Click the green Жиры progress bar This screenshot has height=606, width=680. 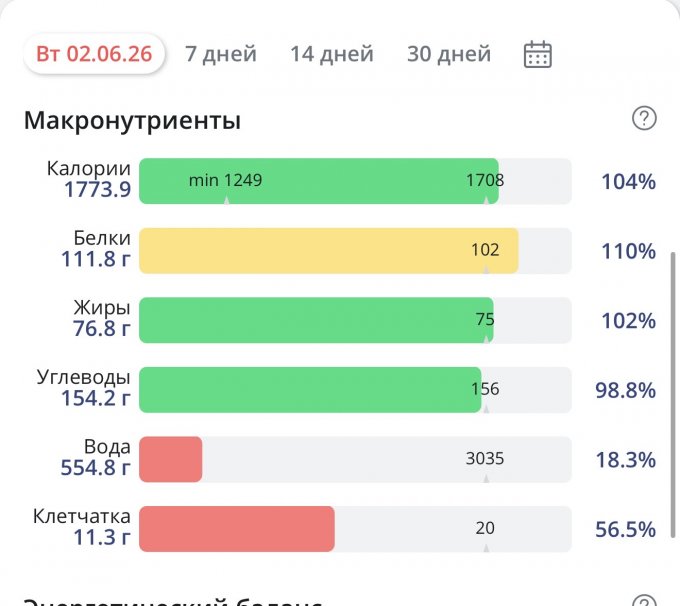316,320
